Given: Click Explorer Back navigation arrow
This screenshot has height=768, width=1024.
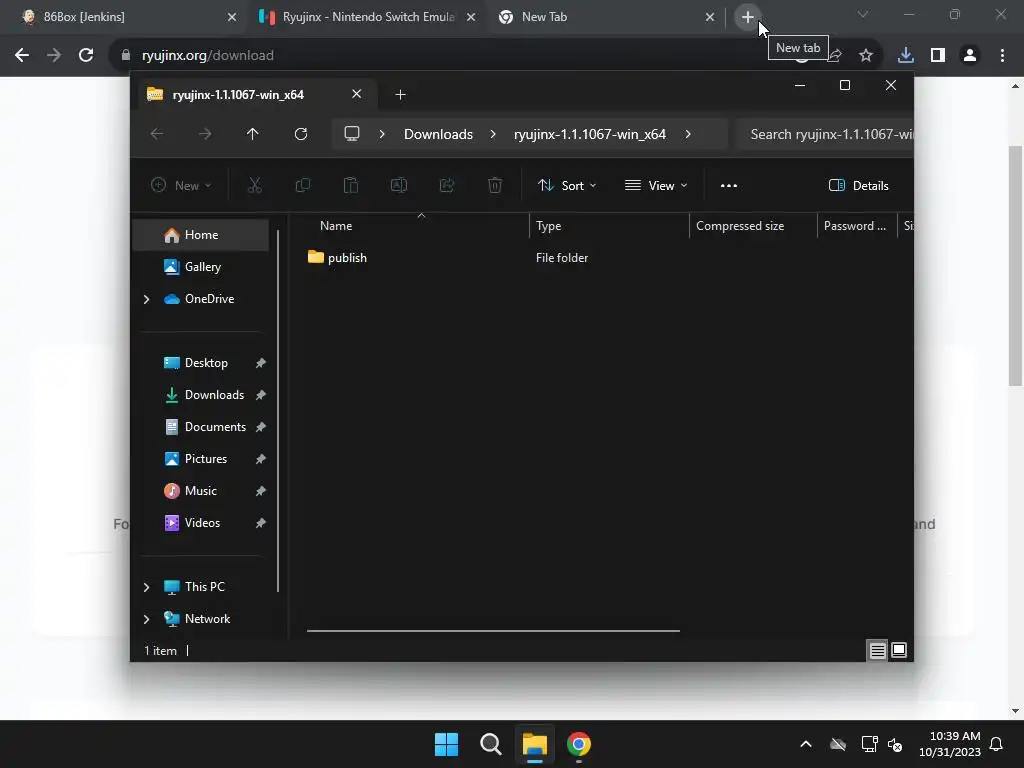Looking at the screenshot, I should [157, 134].
